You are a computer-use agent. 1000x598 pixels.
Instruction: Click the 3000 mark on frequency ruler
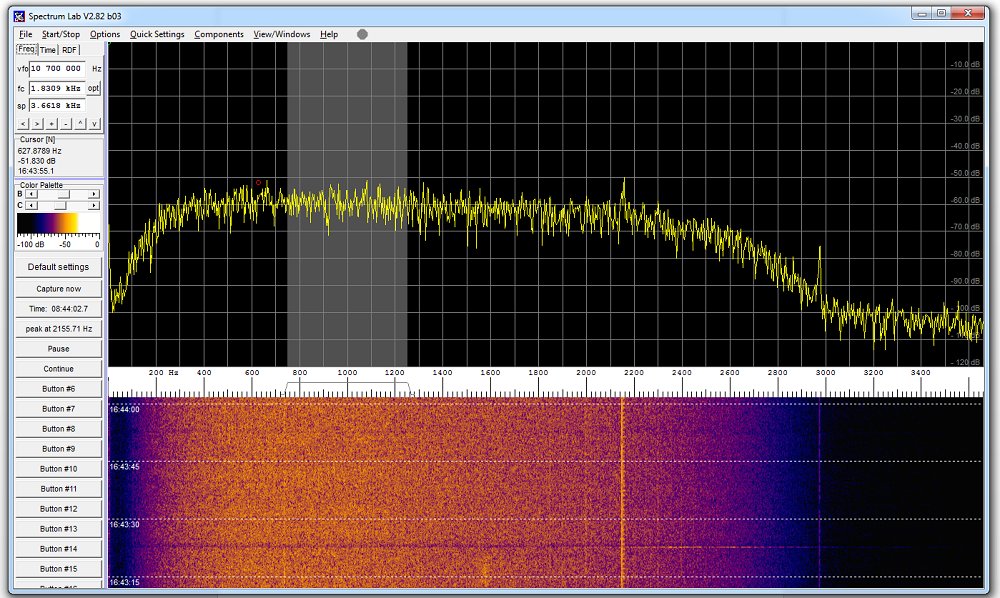825,372
